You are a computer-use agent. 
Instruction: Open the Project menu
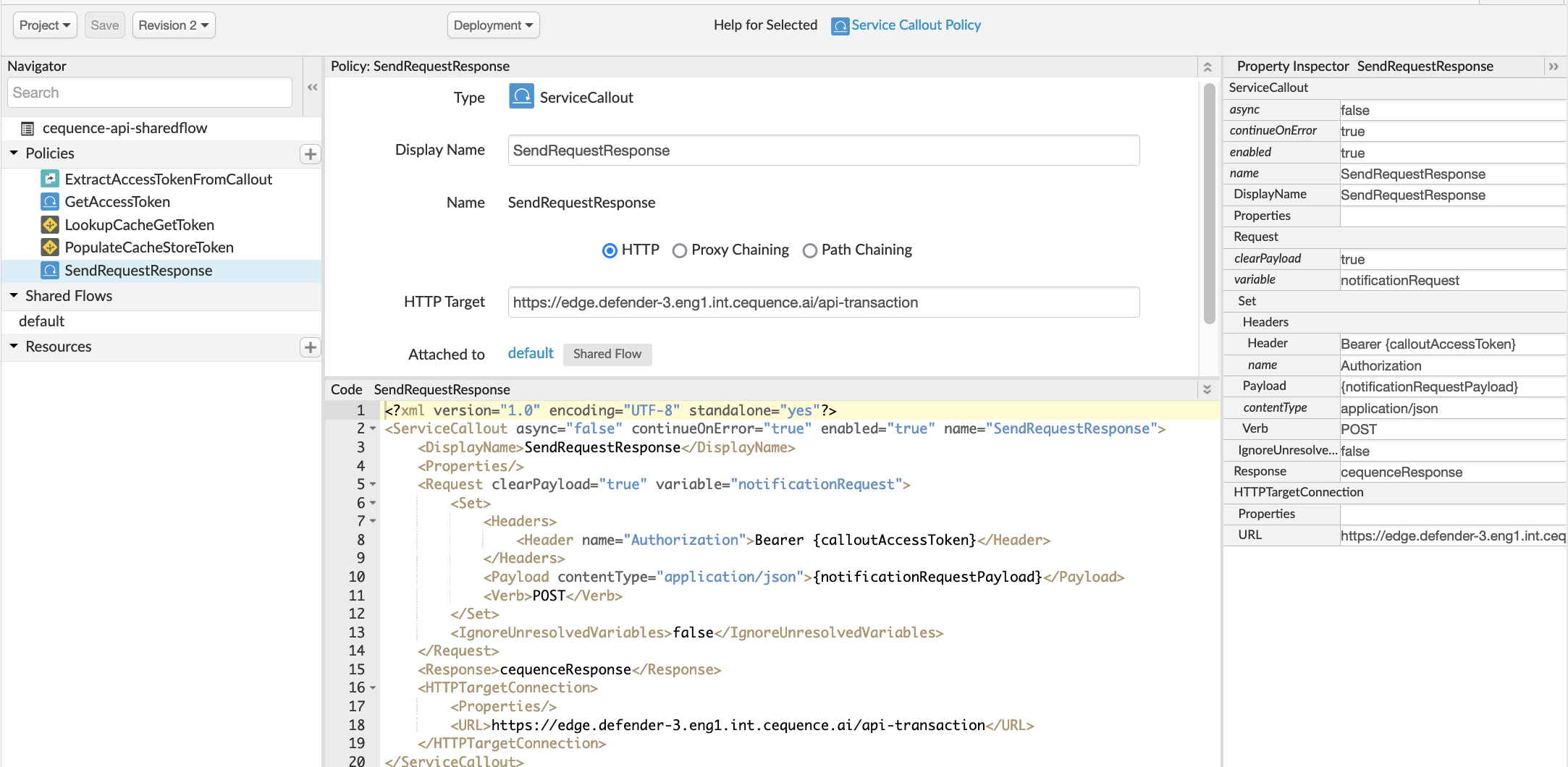click(44, 25)
